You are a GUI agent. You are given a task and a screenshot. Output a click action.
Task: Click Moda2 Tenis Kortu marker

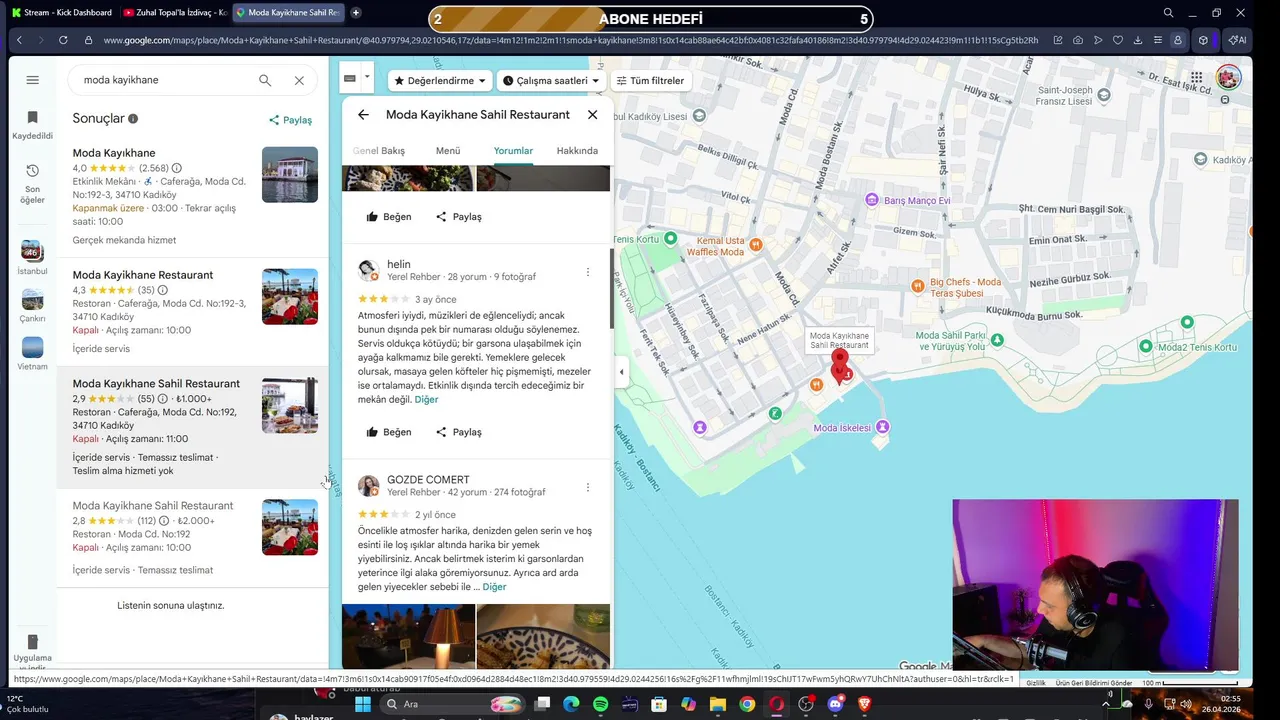[x=1146, y=347]
